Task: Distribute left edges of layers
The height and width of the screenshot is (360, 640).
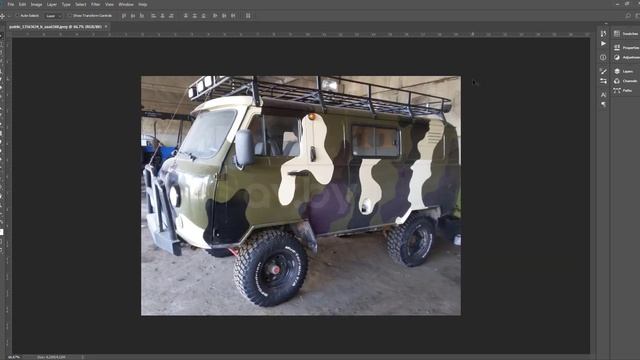Action: (x=215, y=16)
